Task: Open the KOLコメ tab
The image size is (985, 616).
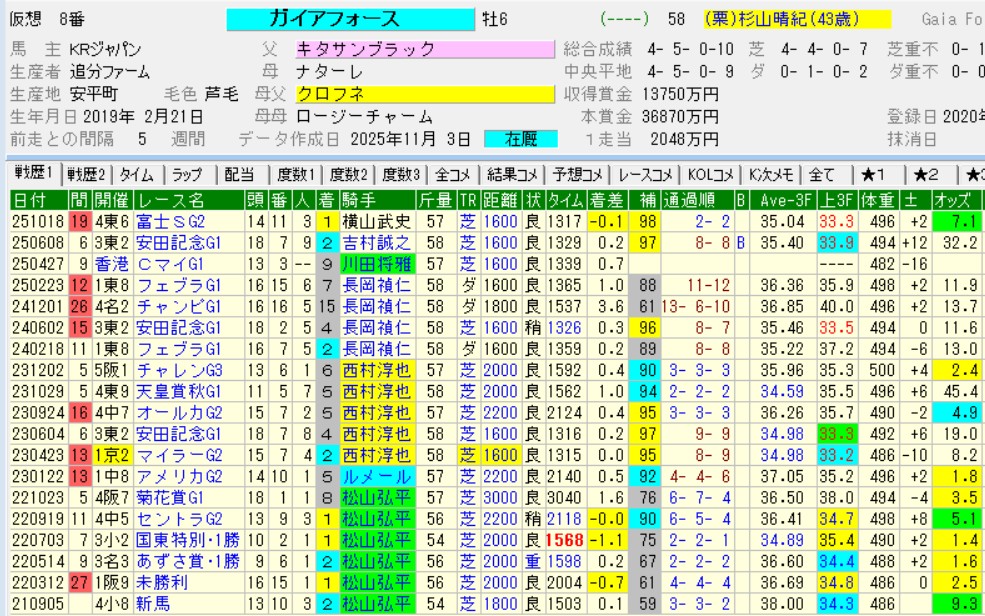Action: pos(711,174)
